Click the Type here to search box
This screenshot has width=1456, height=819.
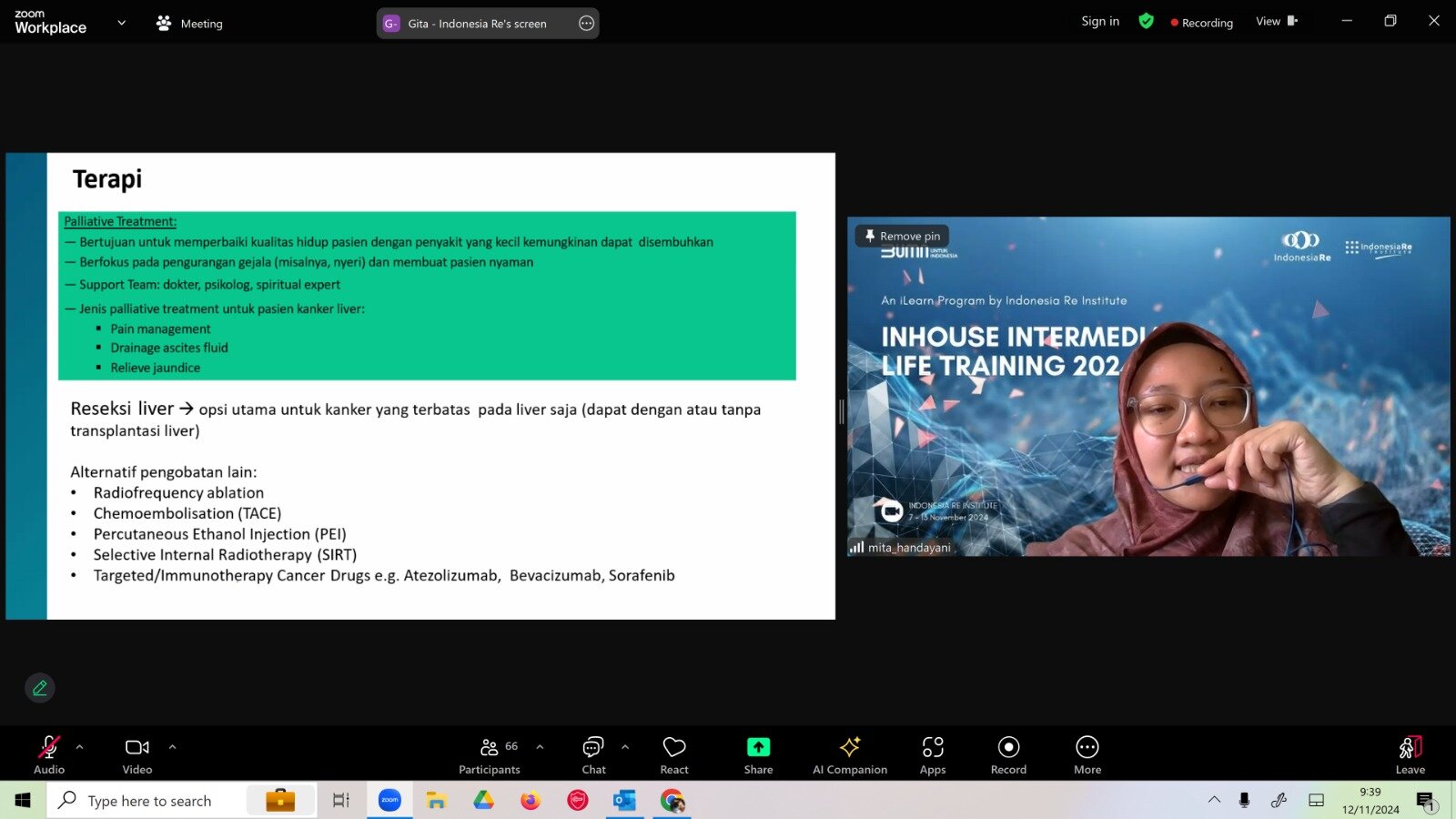[x=182, y=801]
